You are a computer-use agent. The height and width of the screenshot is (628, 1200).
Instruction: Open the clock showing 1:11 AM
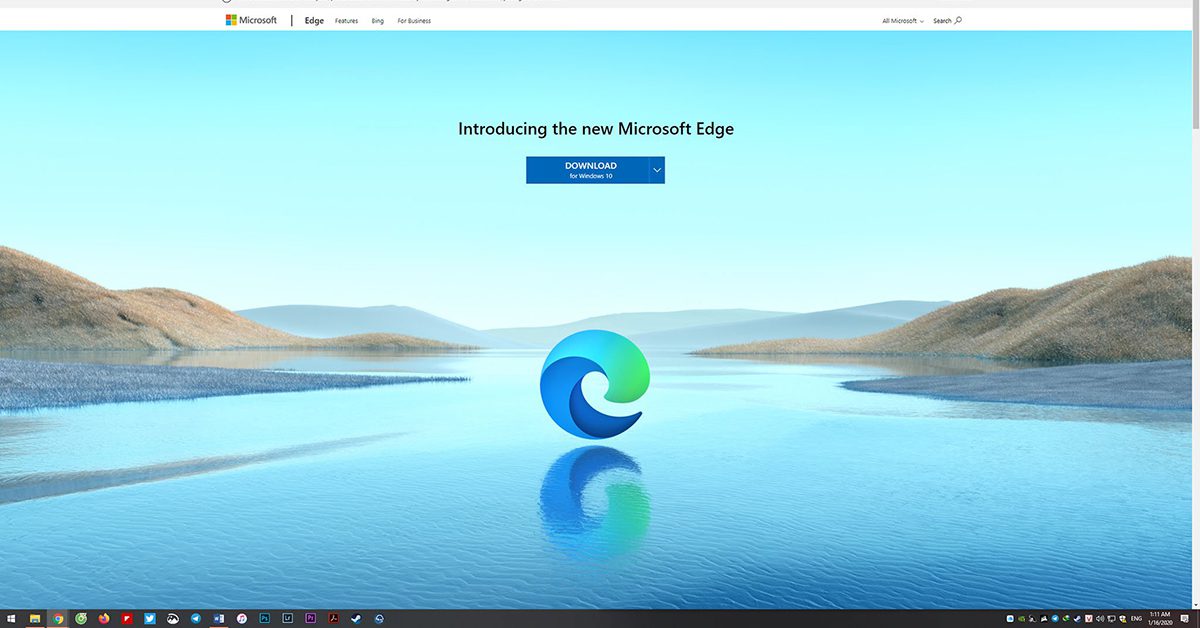1160,619
